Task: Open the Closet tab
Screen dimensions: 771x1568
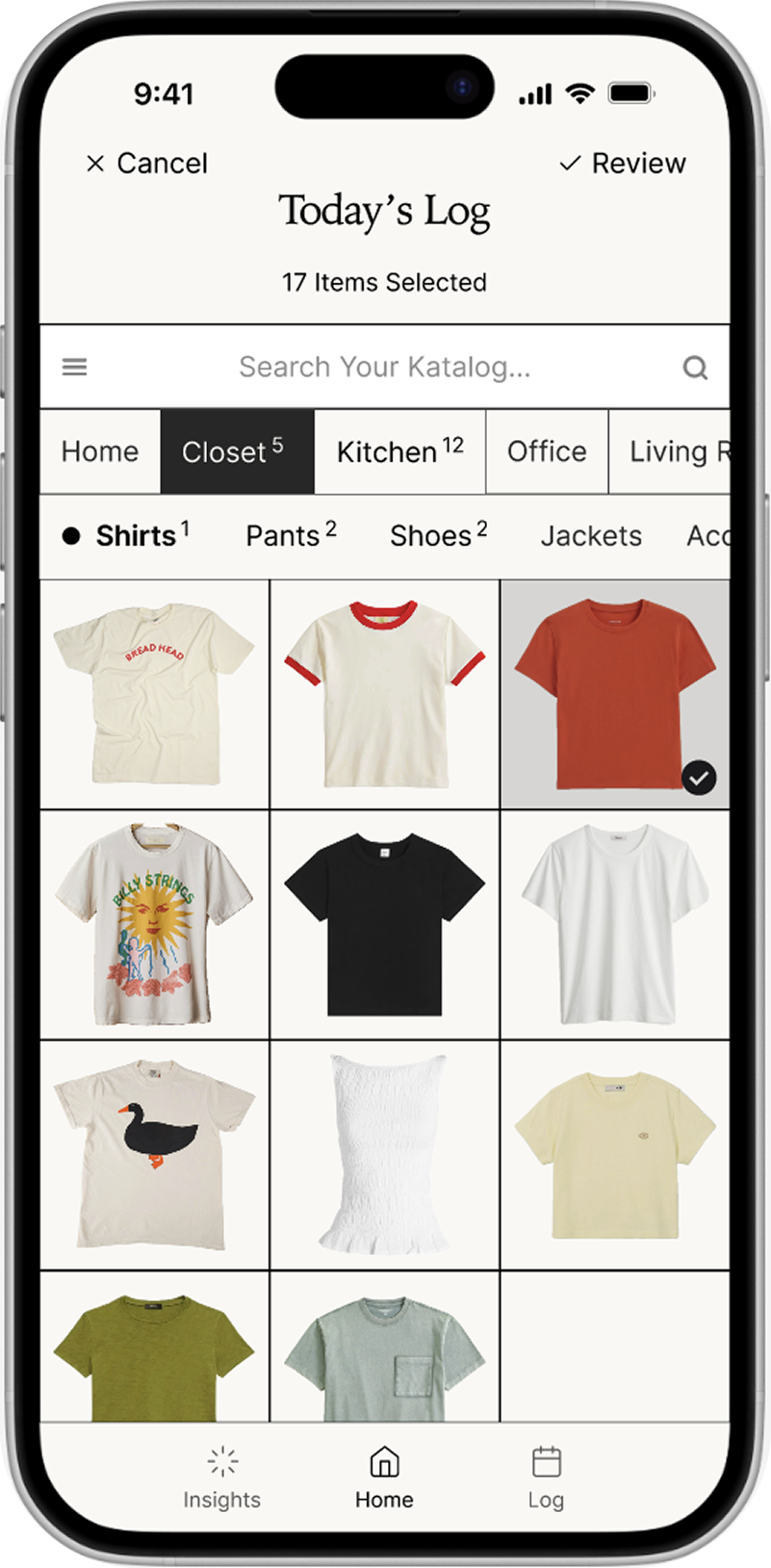Action: (237, 451)
